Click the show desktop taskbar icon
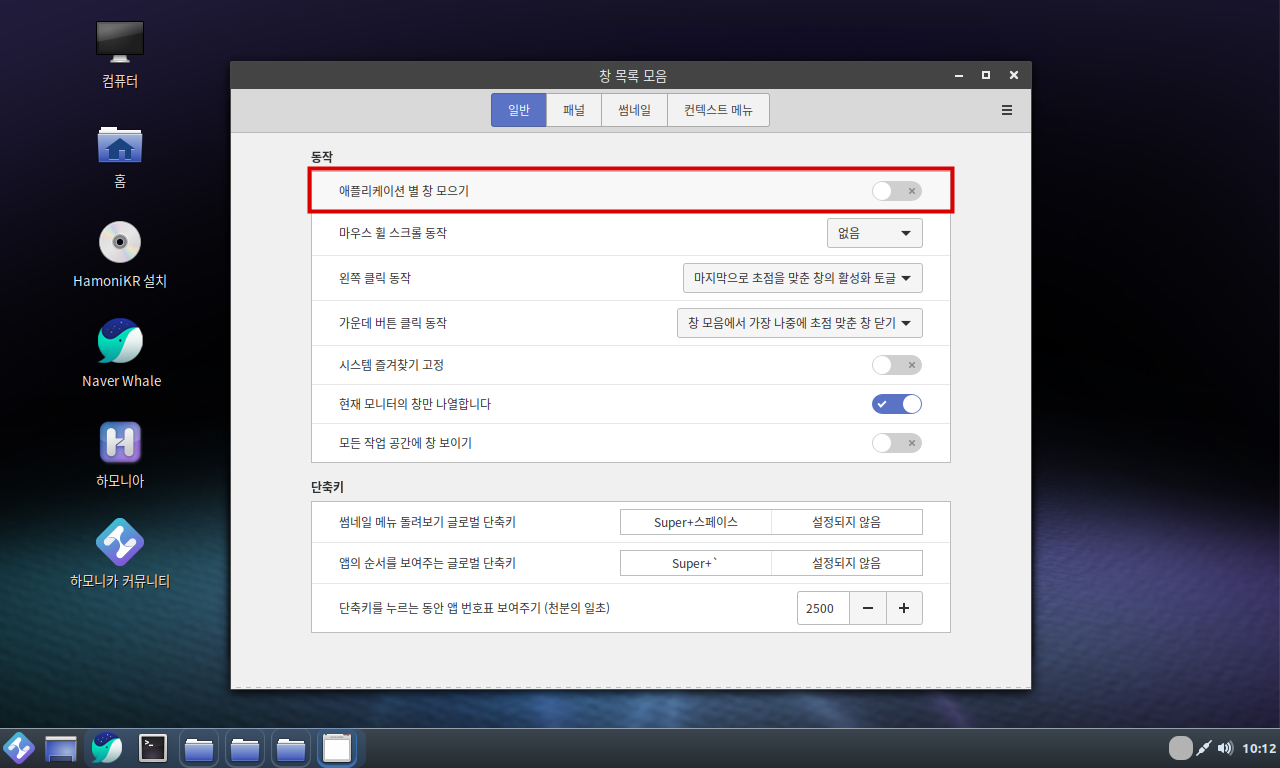The width and height of the screenshot is (1280, 768). (x=61, y=748)
